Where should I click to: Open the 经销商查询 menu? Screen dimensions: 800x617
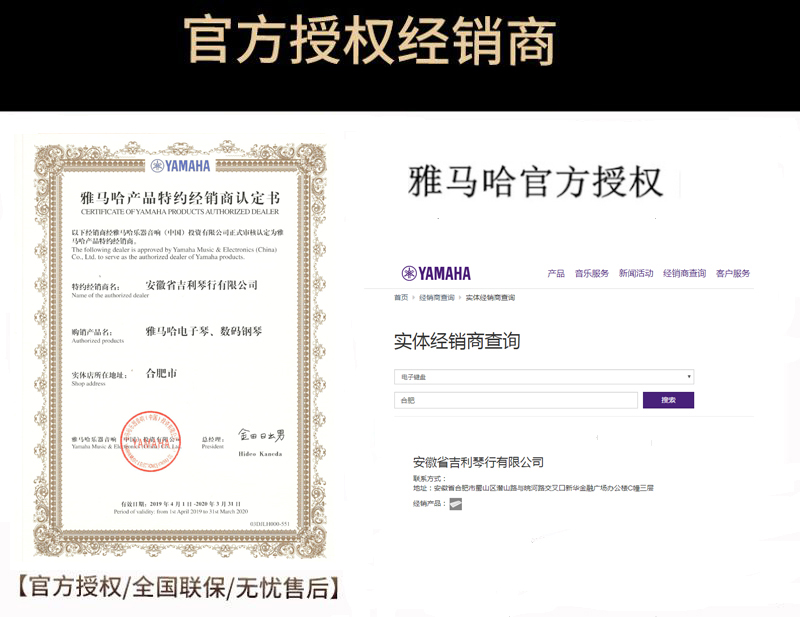click(x=684, y=274)
